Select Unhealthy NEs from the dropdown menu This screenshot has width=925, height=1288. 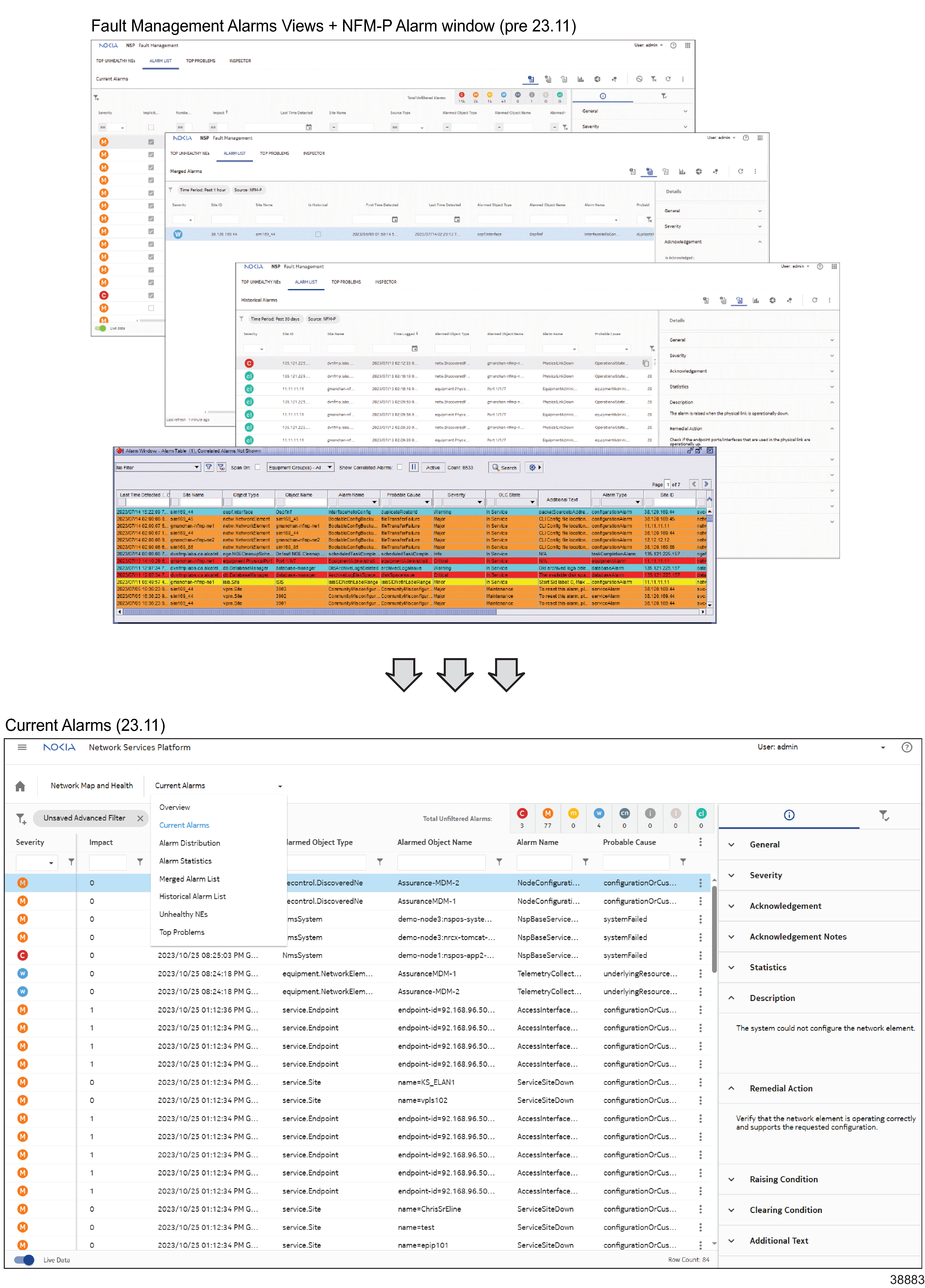tap(183, 915)
